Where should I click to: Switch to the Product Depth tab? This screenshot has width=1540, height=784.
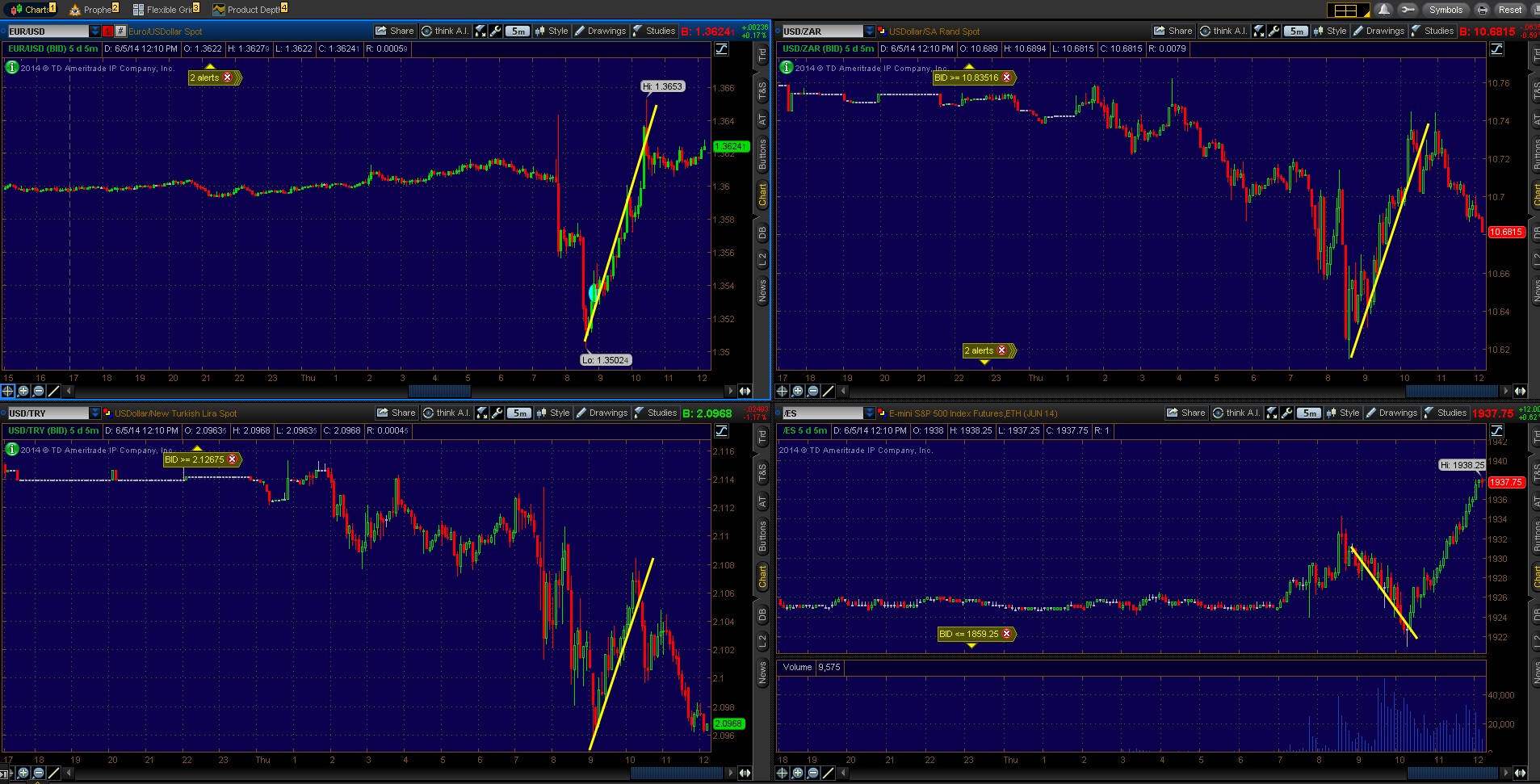pyautogui.click(x=250, y=10)
